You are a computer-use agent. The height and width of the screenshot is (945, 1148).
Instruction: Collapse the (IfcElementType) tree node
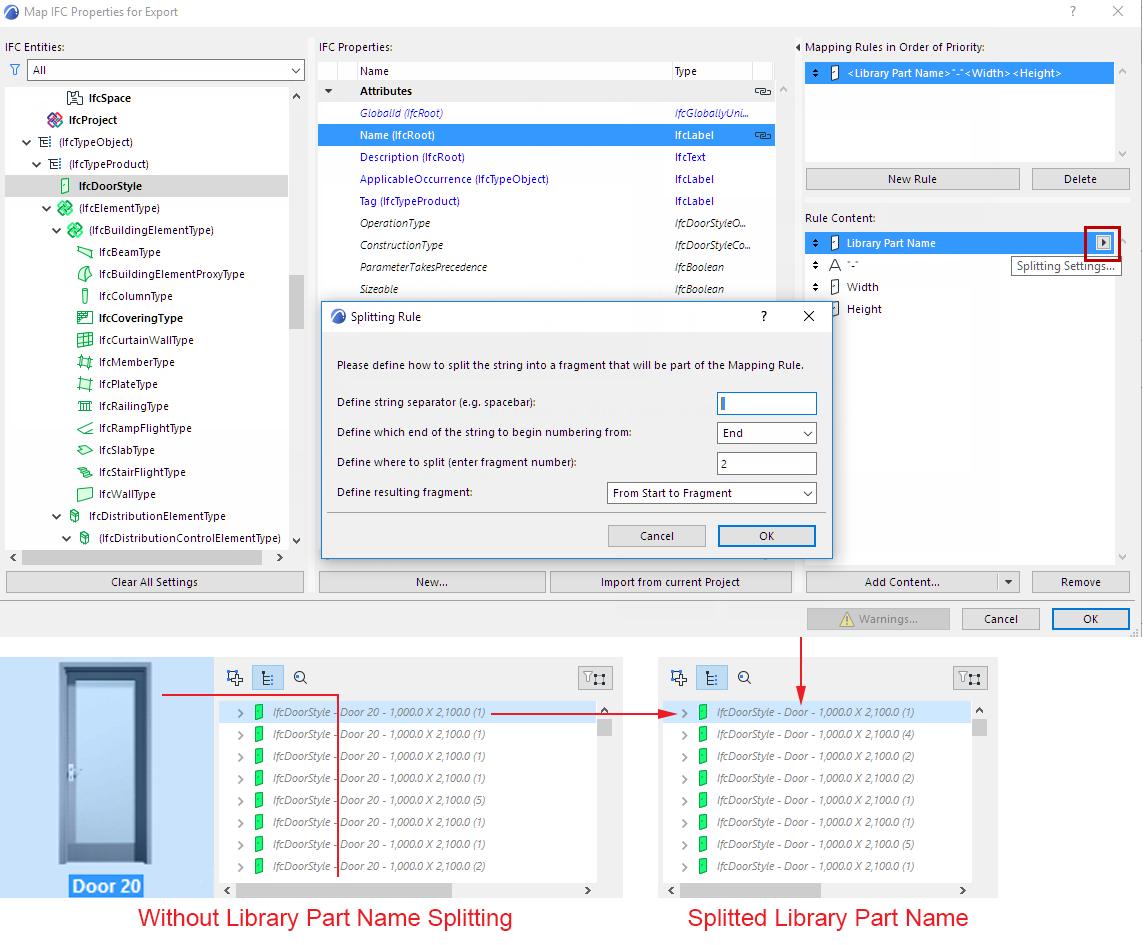(47, 208)
